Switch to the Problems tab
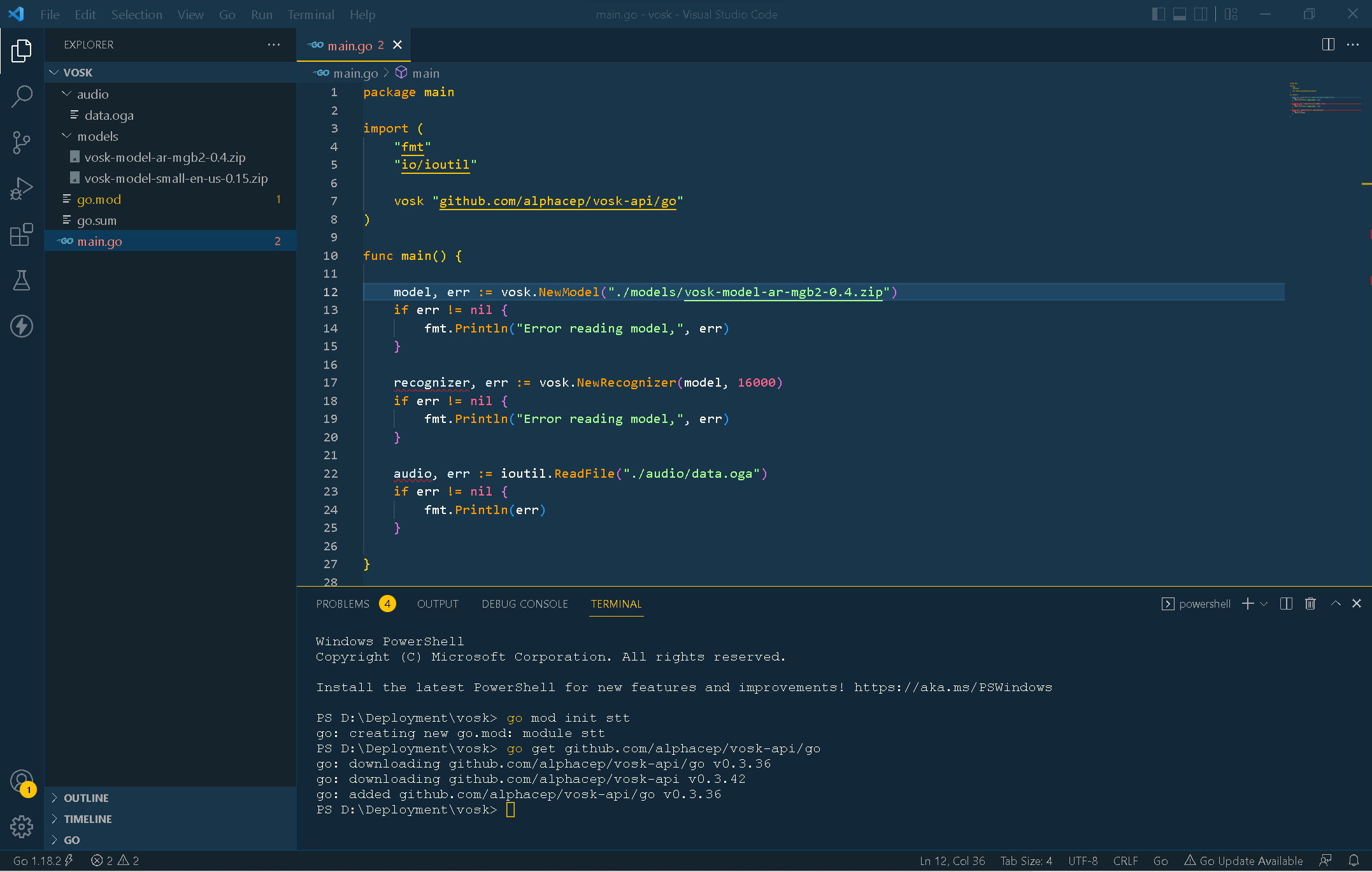This screenshot has height=872, width=1372. pos(343,603)
